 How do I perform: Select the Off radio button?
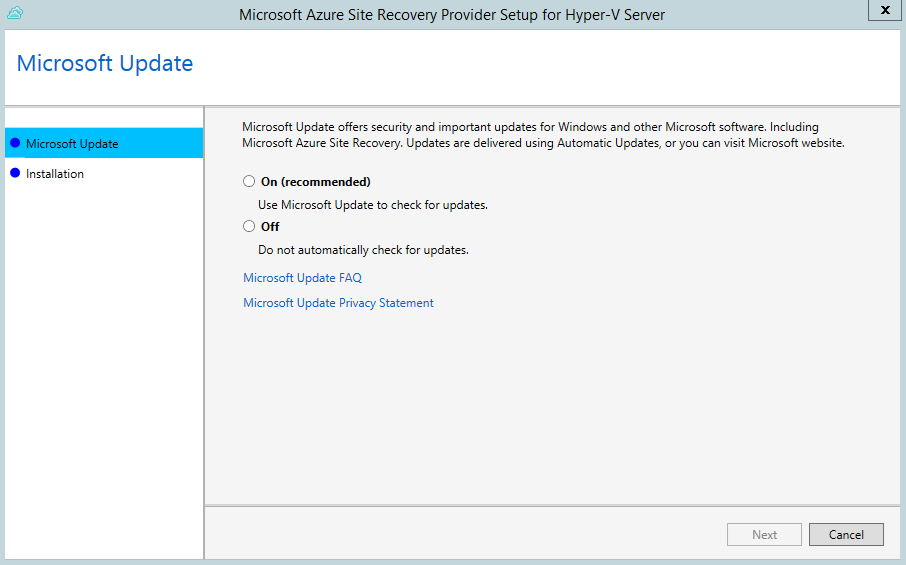[x=249, y=226]
